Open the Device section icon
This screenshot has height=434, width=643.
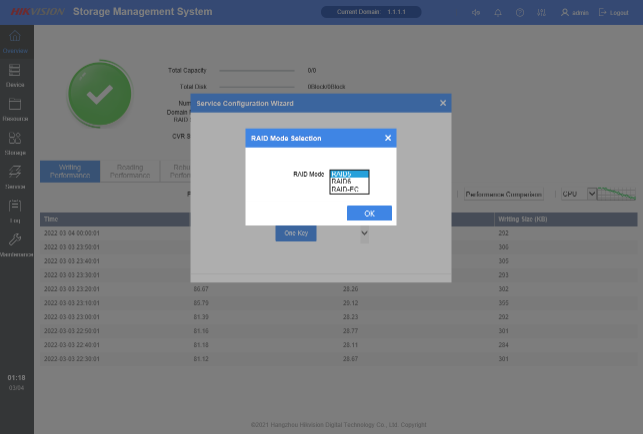tap(15, 75)
